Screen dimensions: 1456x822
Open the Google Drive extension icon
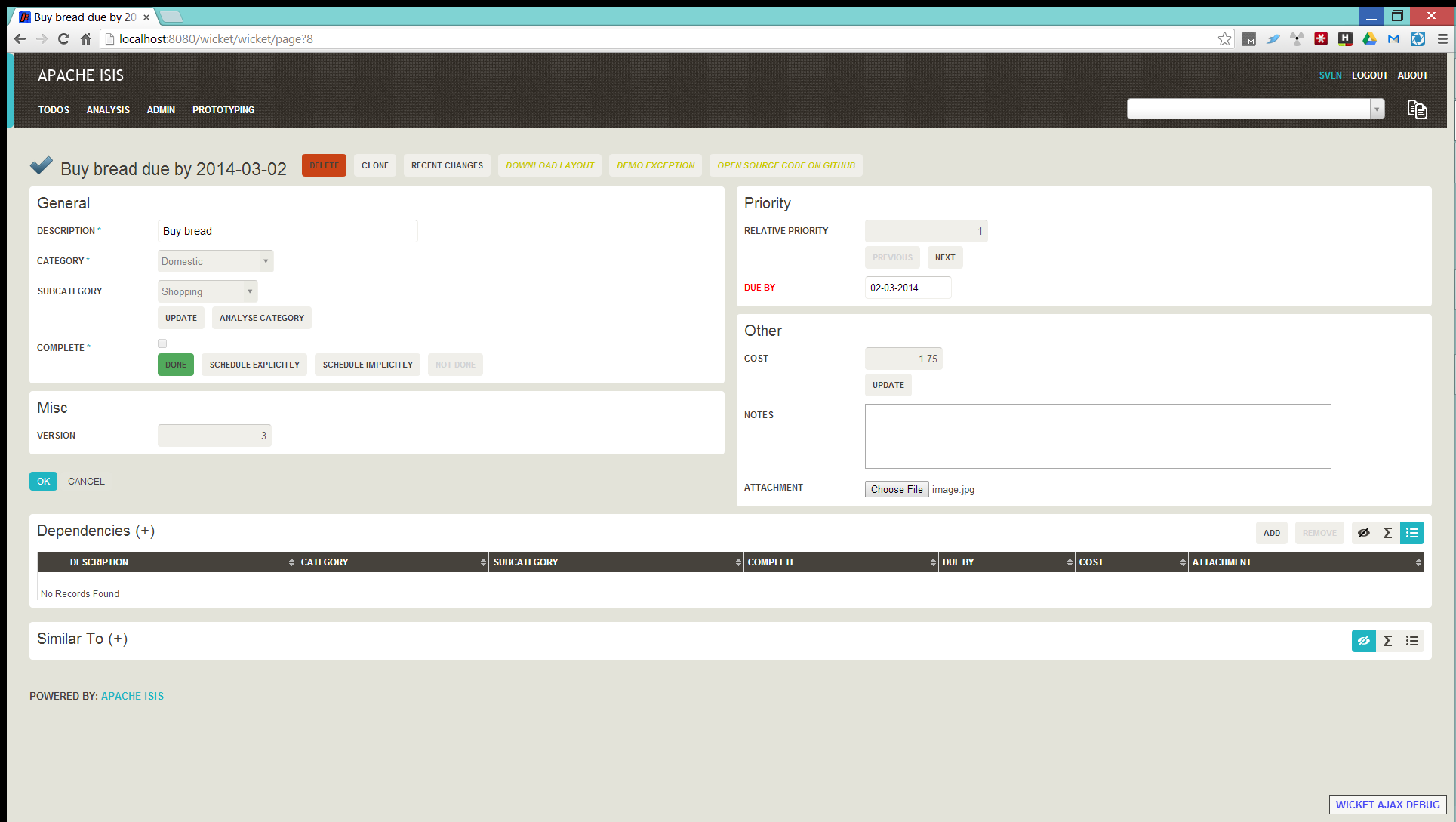(x=1369, y=39)
